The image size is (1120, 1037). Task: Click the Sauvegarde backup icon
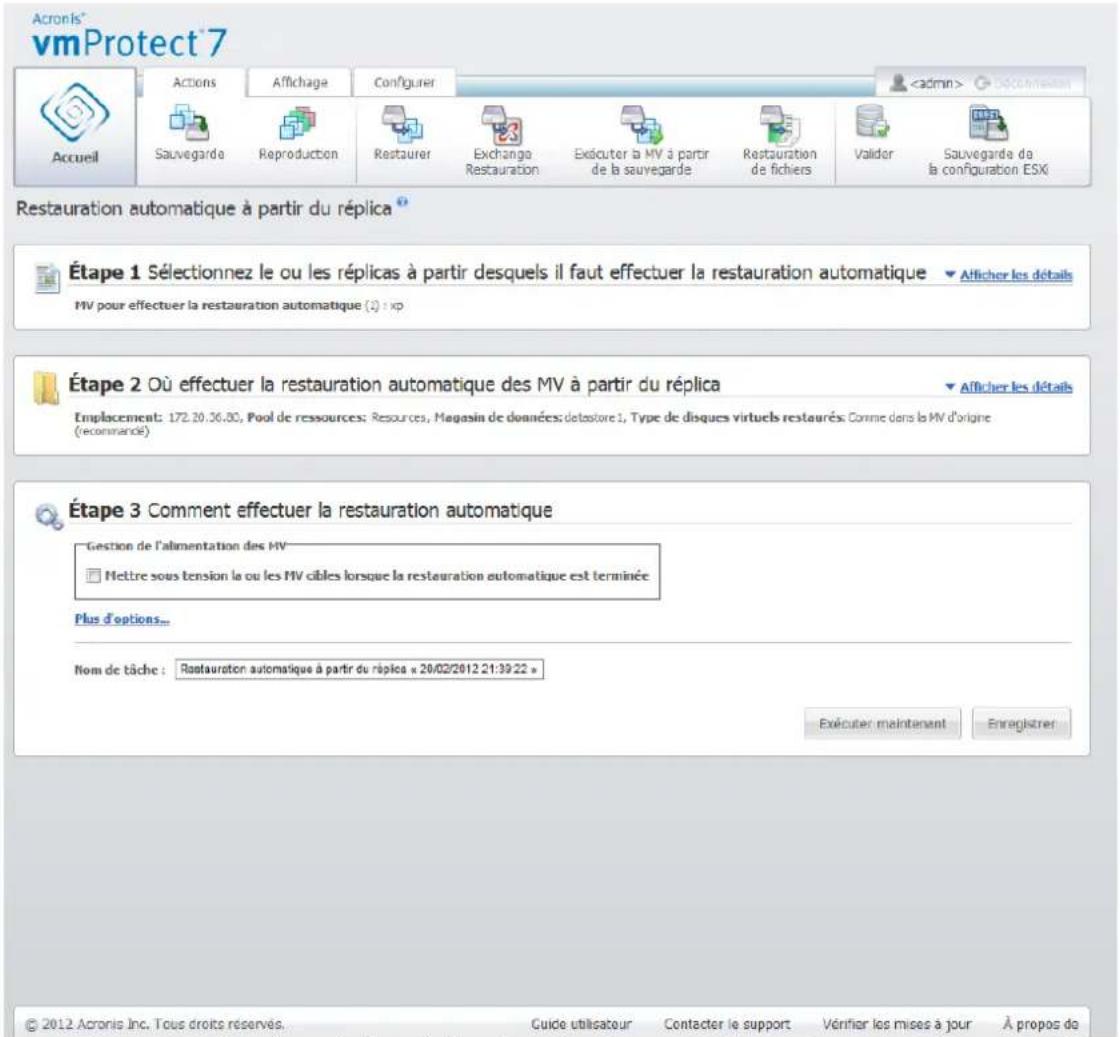(189, 122)
